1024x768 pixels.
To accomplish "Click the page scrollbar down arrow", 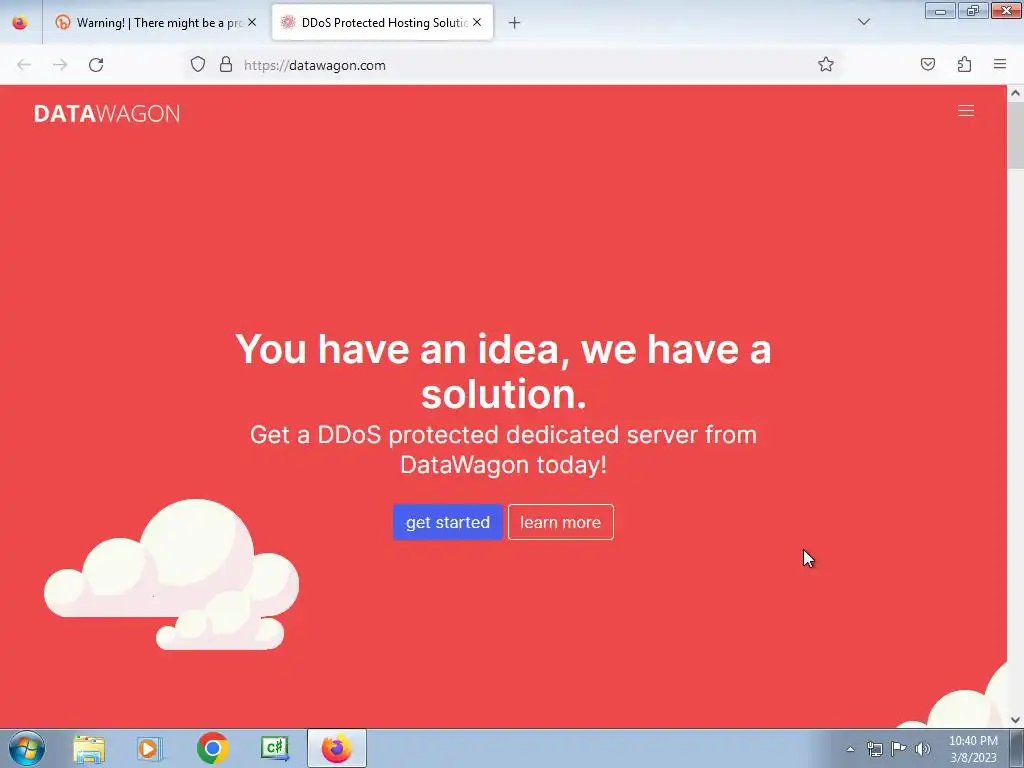I will (1015, 720).
